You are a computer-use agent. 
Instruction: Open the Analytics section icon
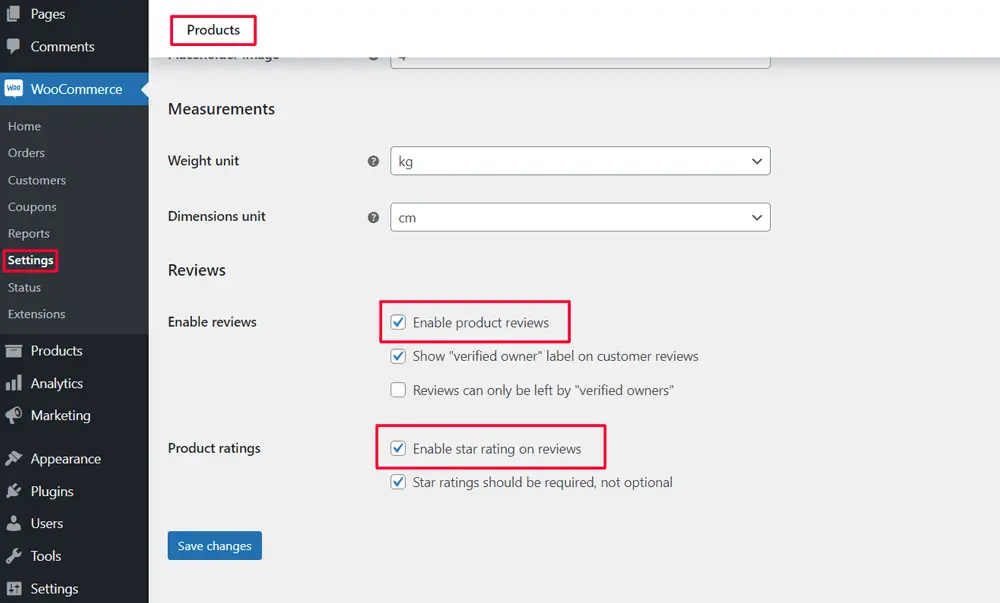pyautogui.click(x=16, y=383)
